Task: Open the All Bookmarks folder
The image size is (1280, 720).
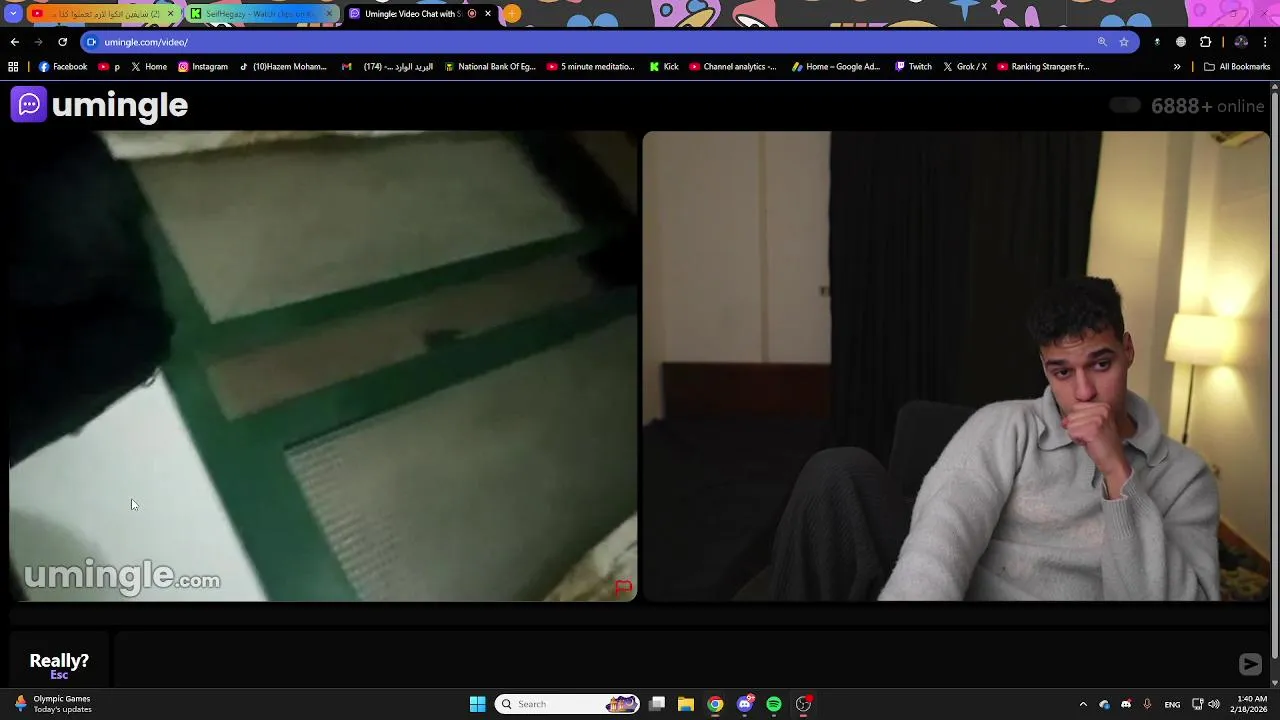Action: [1237, 67]
